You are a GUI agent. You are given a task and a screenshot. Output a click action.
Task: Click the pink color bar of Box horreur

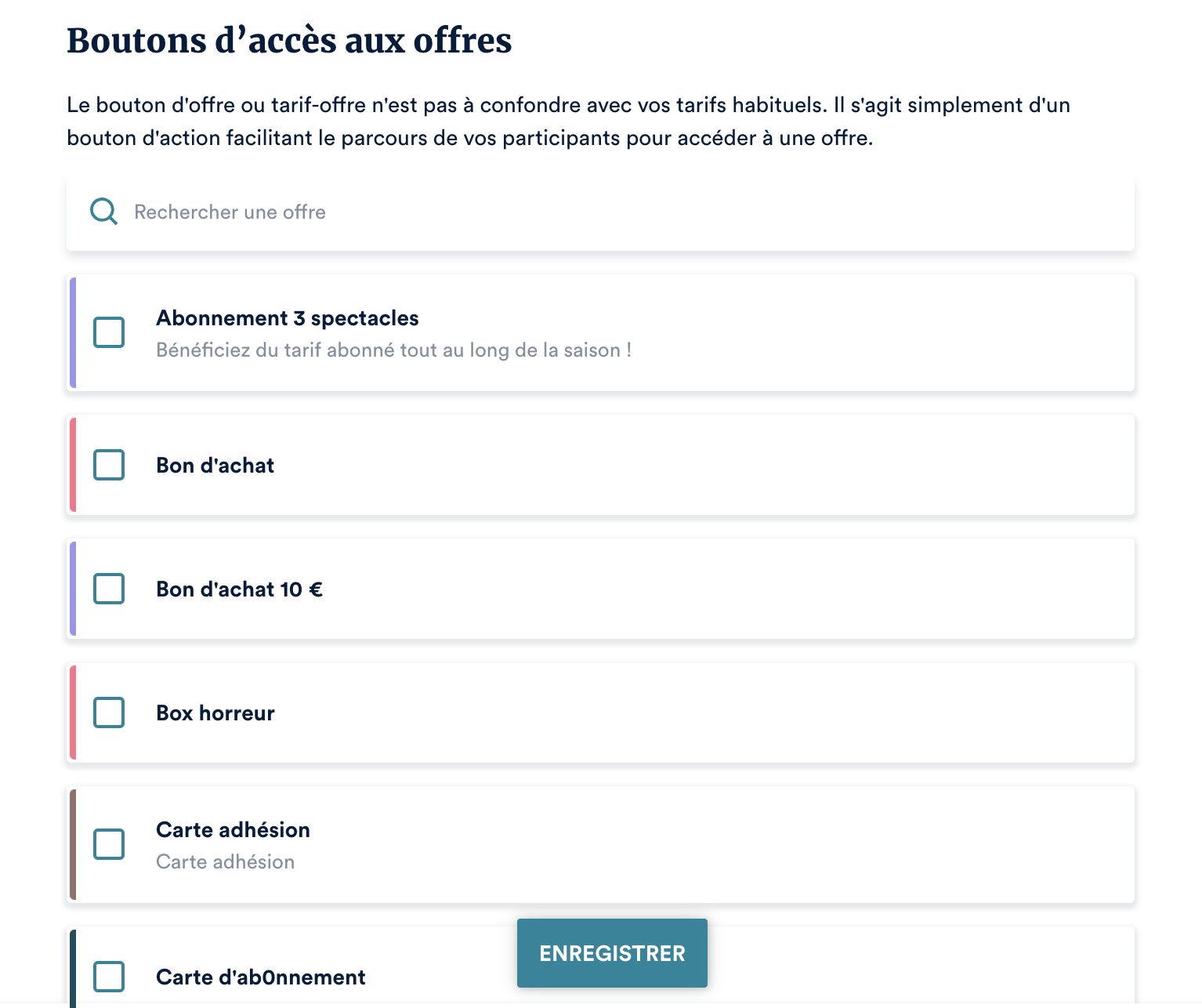tap(73, 712)
